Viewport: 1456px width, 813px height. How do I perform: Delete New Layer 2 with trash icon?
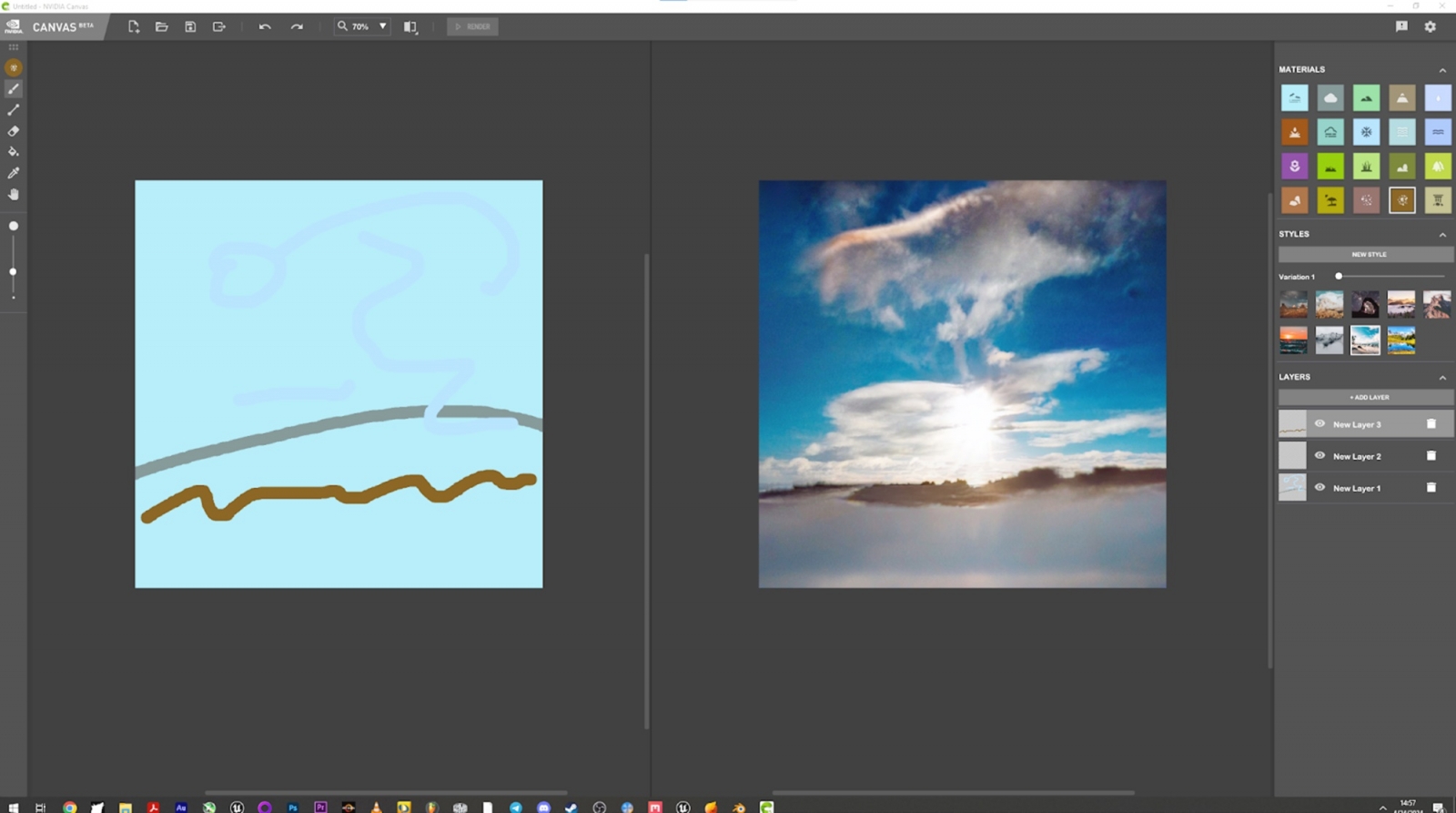point(1431,456)
